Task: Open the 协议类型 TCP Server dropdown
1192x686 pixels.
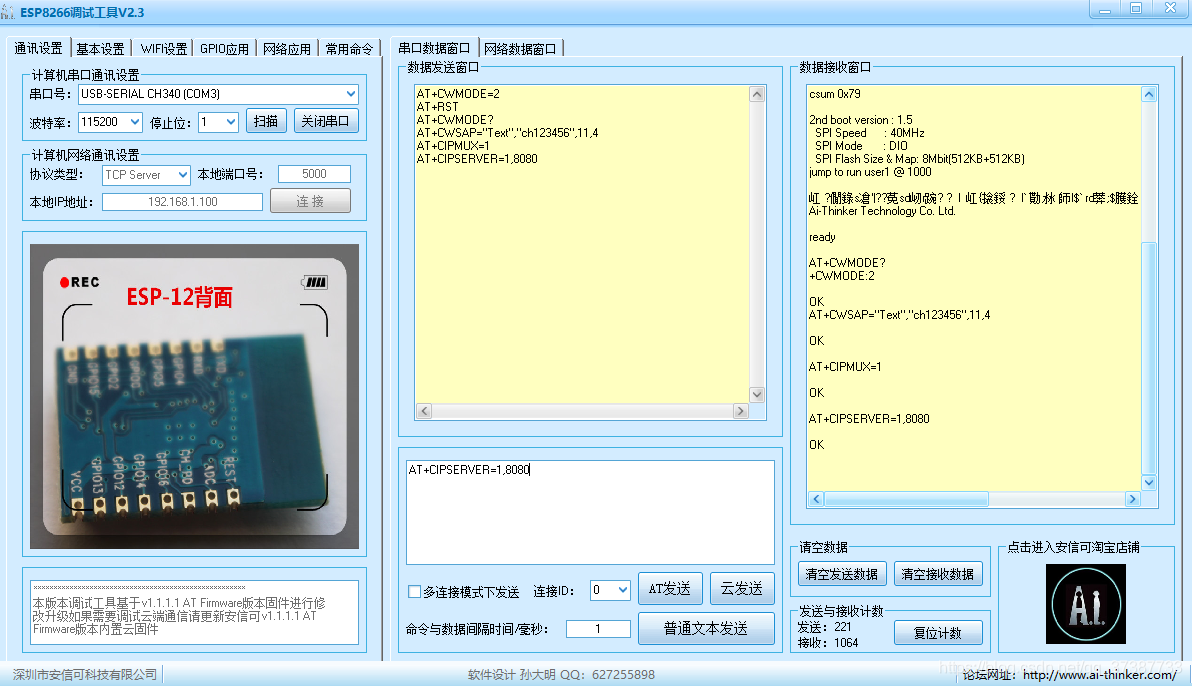Action: [182, 175]
